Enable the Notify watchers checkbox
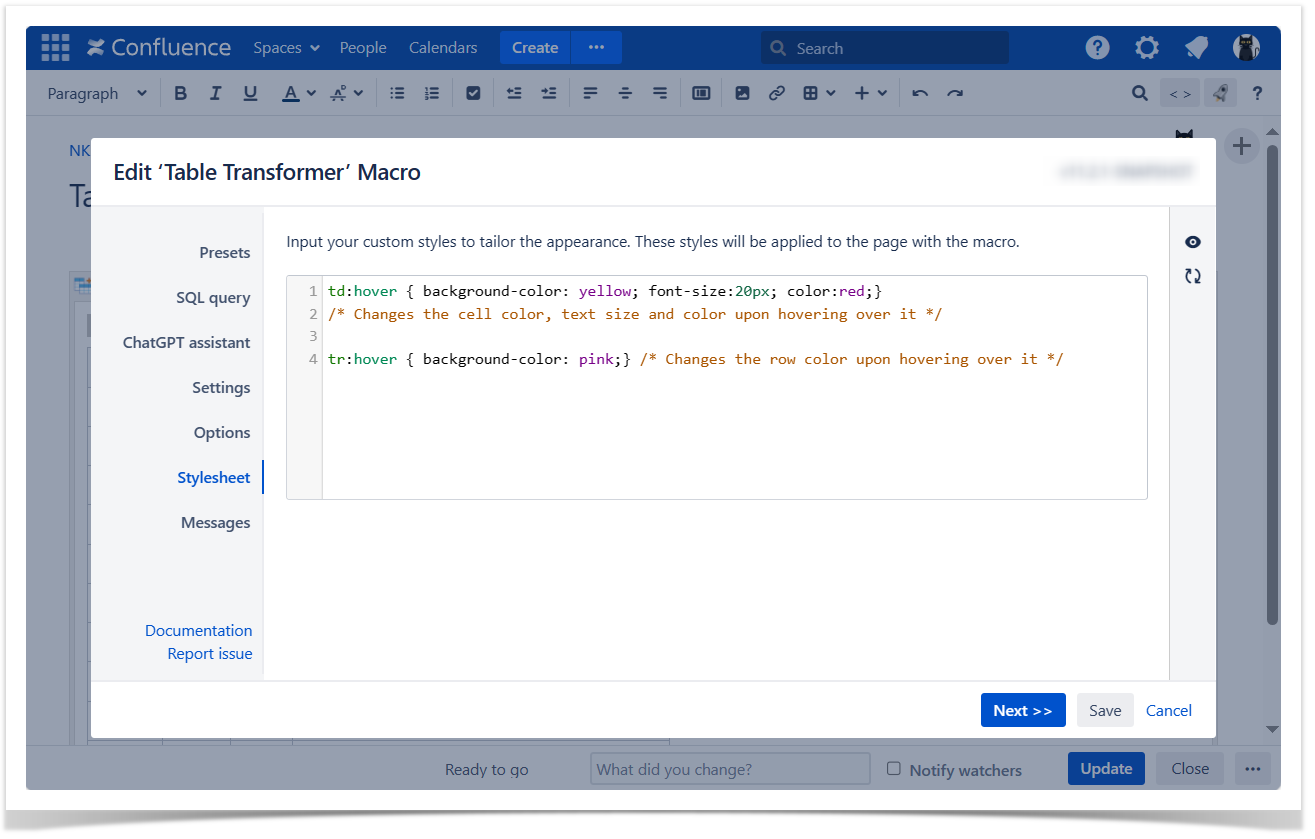Image resolution: width=1315 pixels, height=839 pixels. pos(894,769)
